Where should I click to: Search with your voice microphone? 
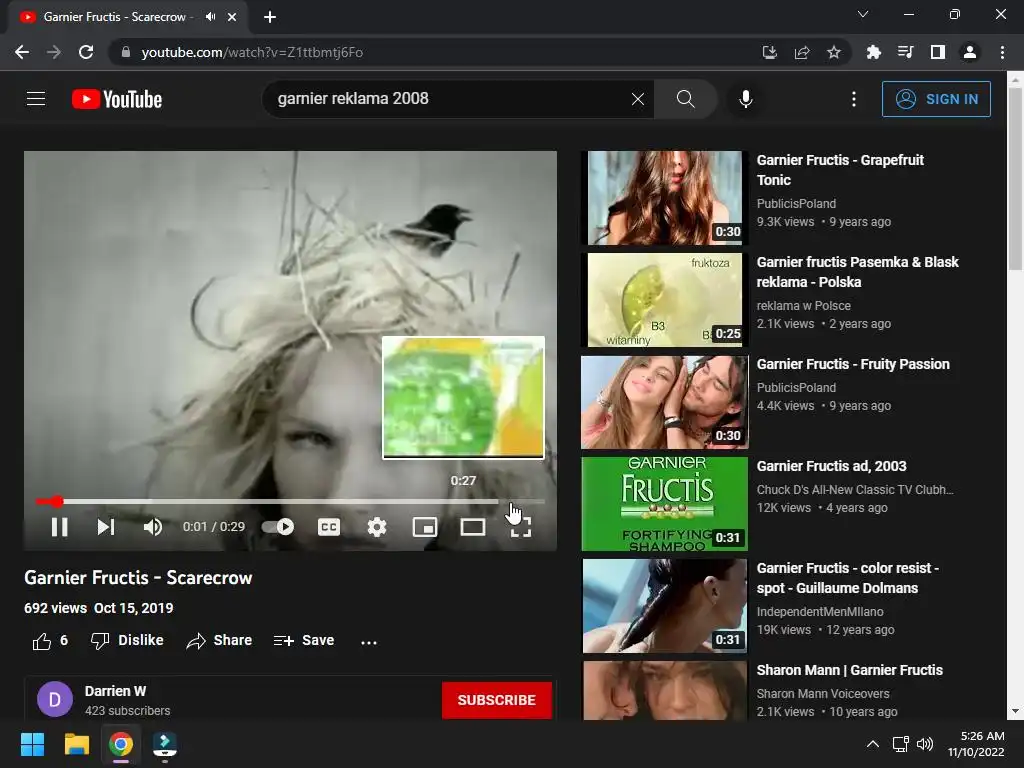746,99
